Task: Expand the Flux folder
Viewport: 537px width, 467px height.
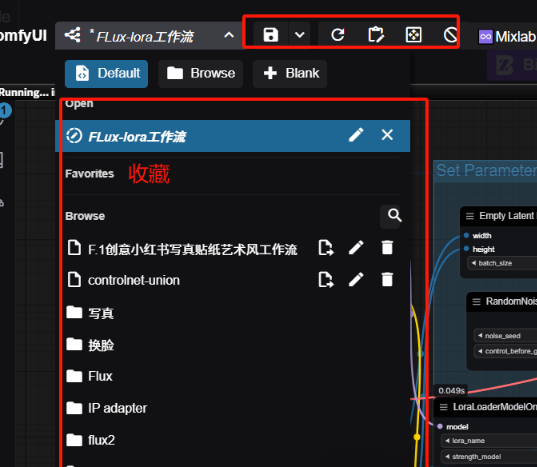Action: [90, 376]
